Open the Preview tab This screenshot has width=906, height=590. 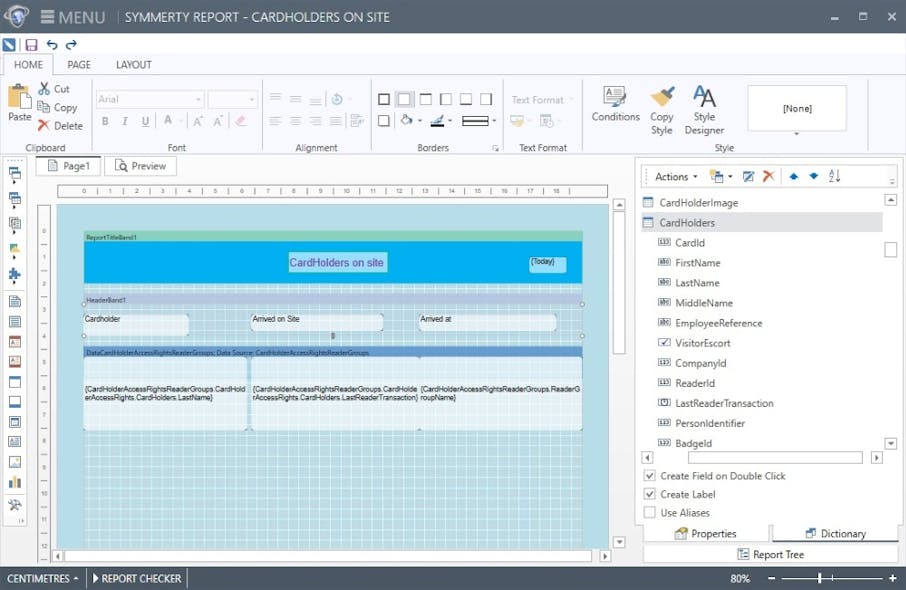click(140, 165)
